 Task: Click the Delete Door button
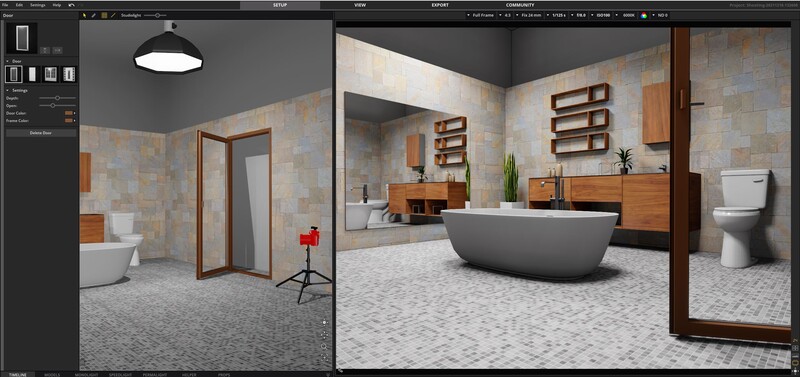[x=41, y=133]
